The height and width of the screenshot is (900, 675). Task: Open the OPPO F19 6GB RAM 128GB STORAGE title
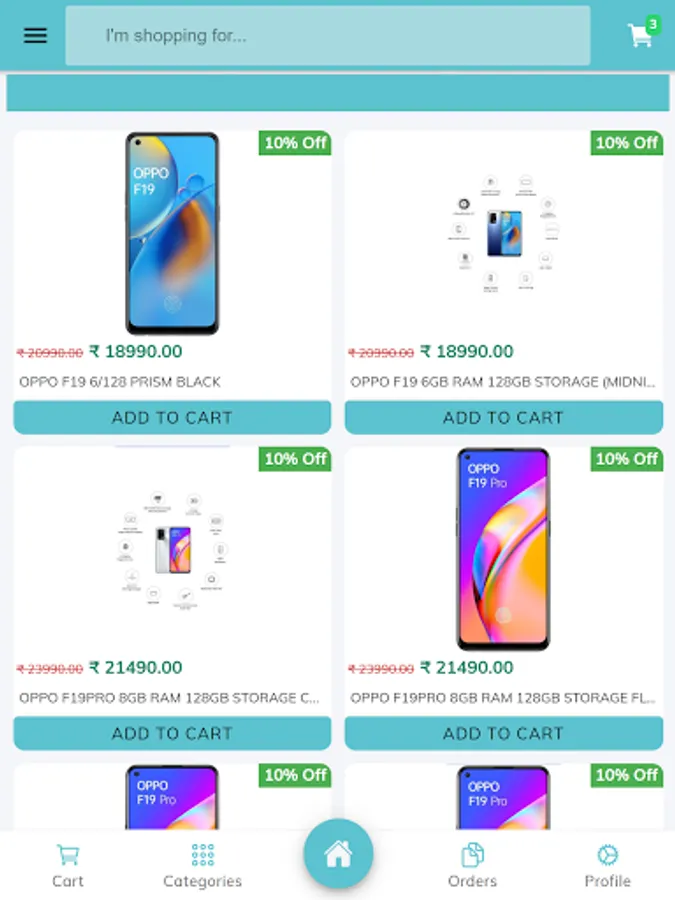click(503, 382)
